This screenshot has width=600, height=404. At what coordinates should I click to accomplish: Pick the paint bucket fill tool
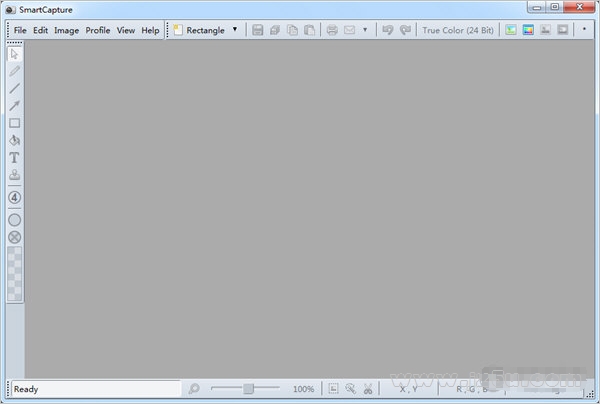pos(15,140)
